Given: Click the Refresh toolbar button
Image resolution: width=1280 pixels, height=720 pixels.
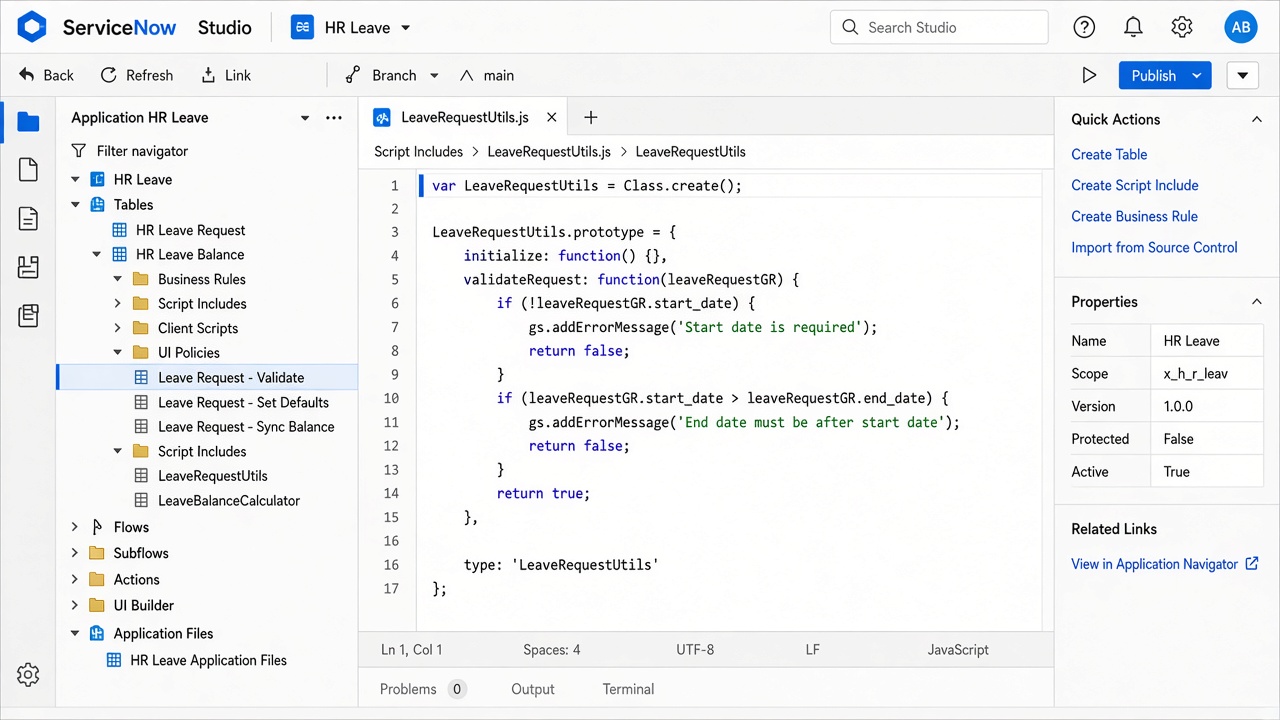Looking at the screenshot, I should tap(137, 75).
